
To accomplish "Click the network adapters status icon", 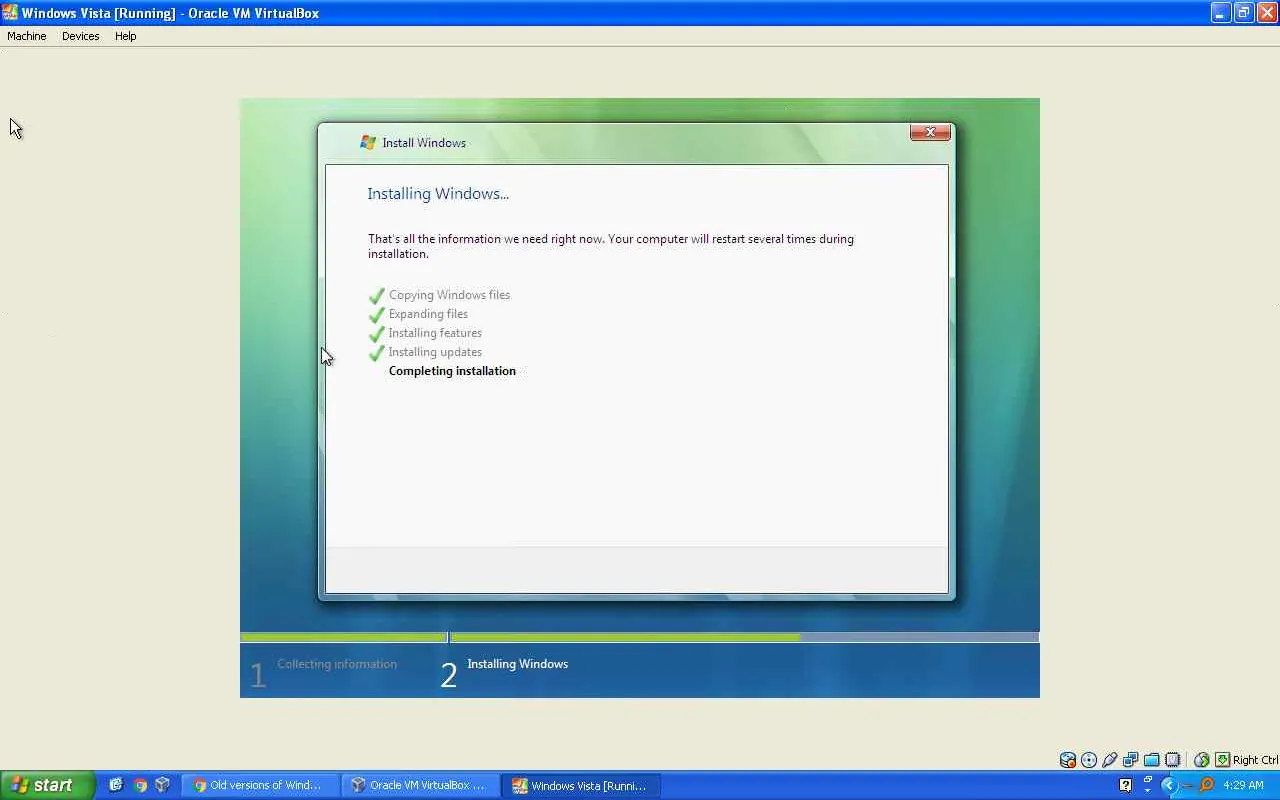I will tap(1131, 760).
